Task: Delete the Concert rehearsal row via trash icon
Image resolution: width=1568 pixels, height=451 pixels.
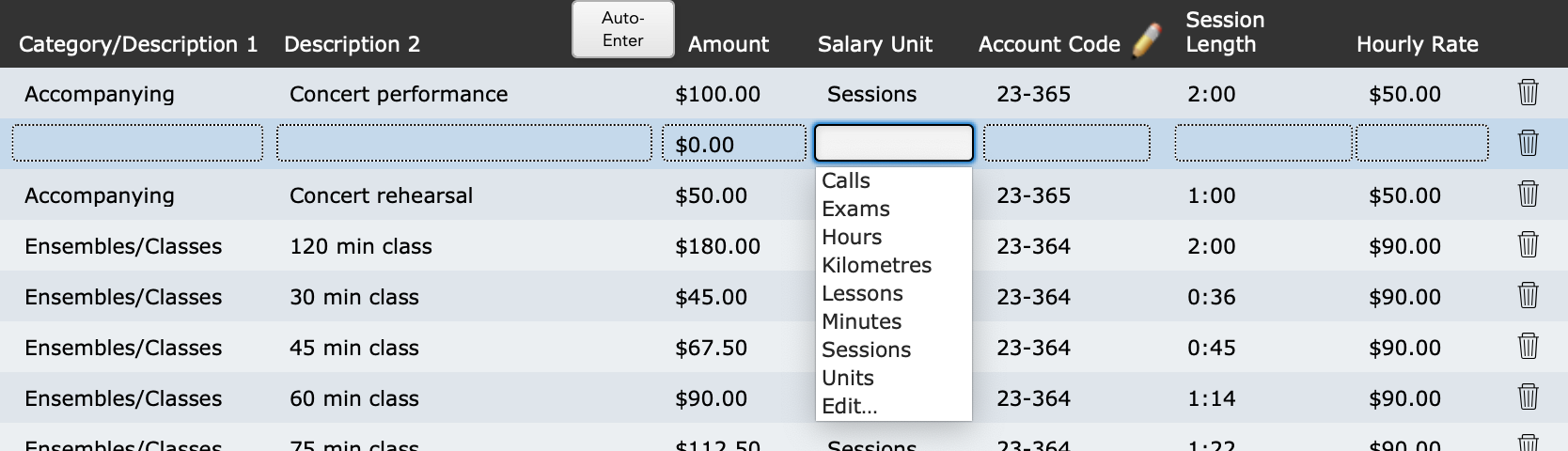Action: point(1529,194)
